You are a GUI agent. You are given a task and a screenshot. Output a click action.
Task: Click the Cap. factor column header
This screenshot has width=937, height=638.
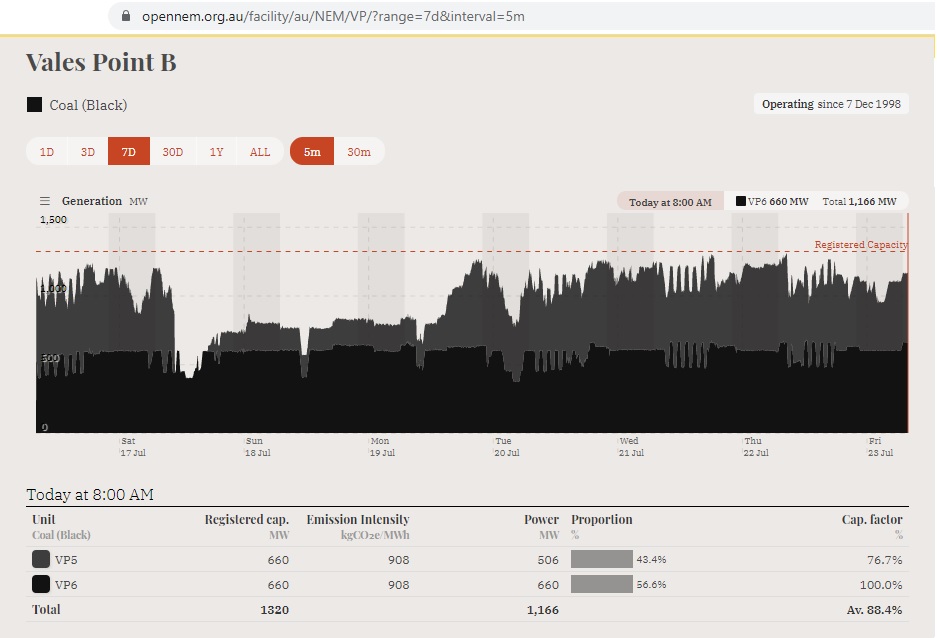[872, 519]
